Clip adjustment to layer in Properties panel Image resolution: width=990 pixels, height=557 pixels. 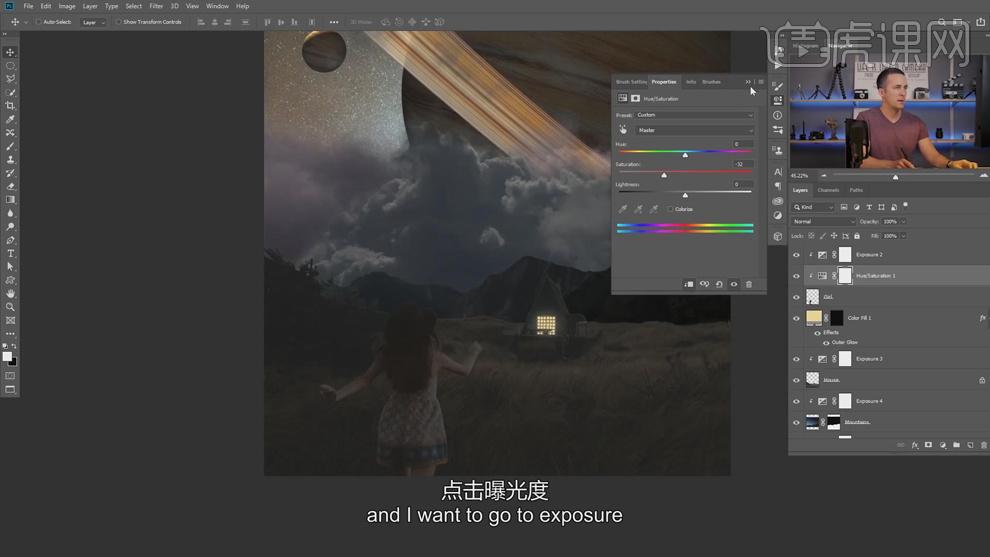pos(688,284)
